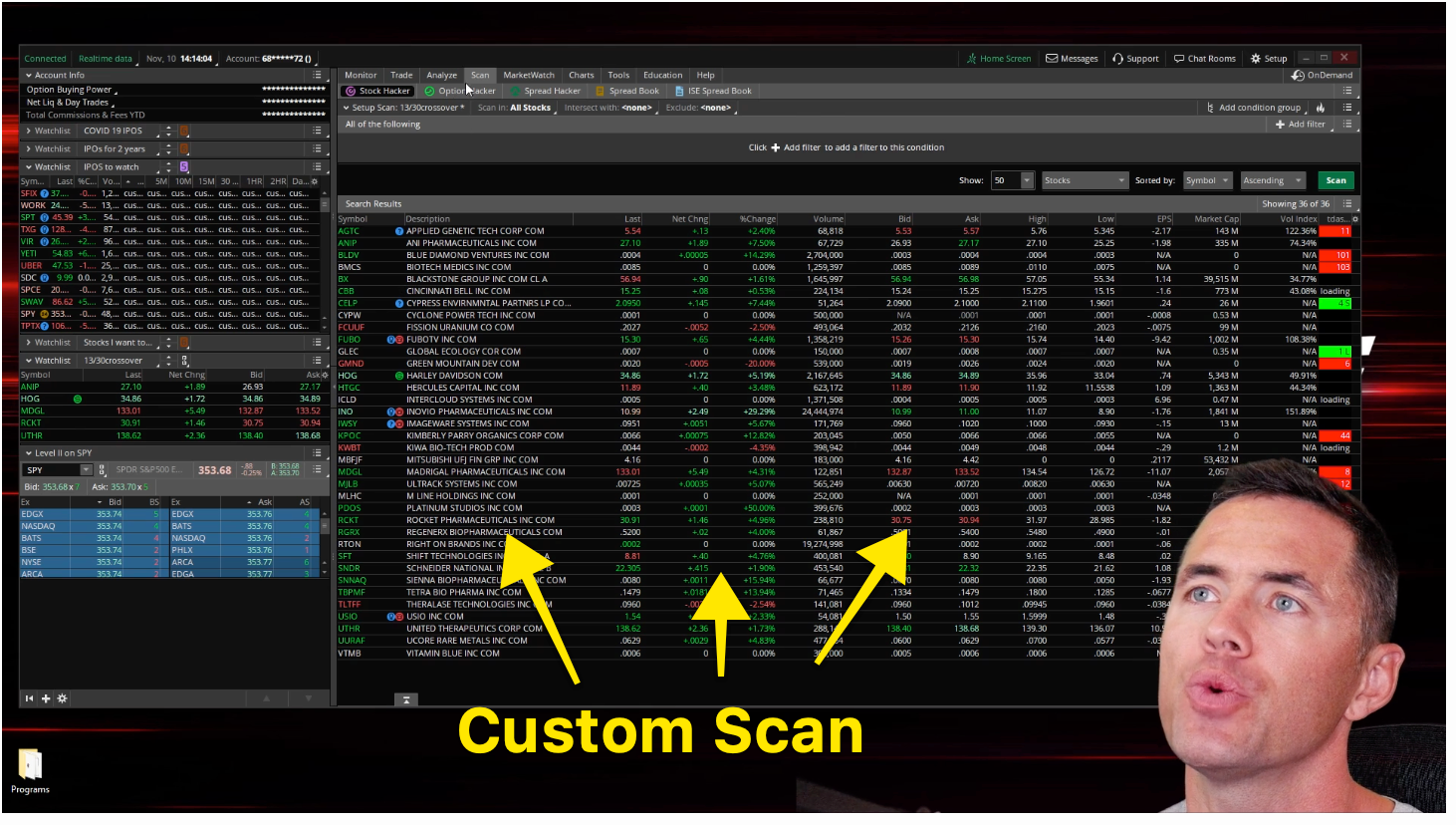Collapse the left sidebar arrow icon
Viewport: 1456px width, 825px height.
tap(29, 698)
